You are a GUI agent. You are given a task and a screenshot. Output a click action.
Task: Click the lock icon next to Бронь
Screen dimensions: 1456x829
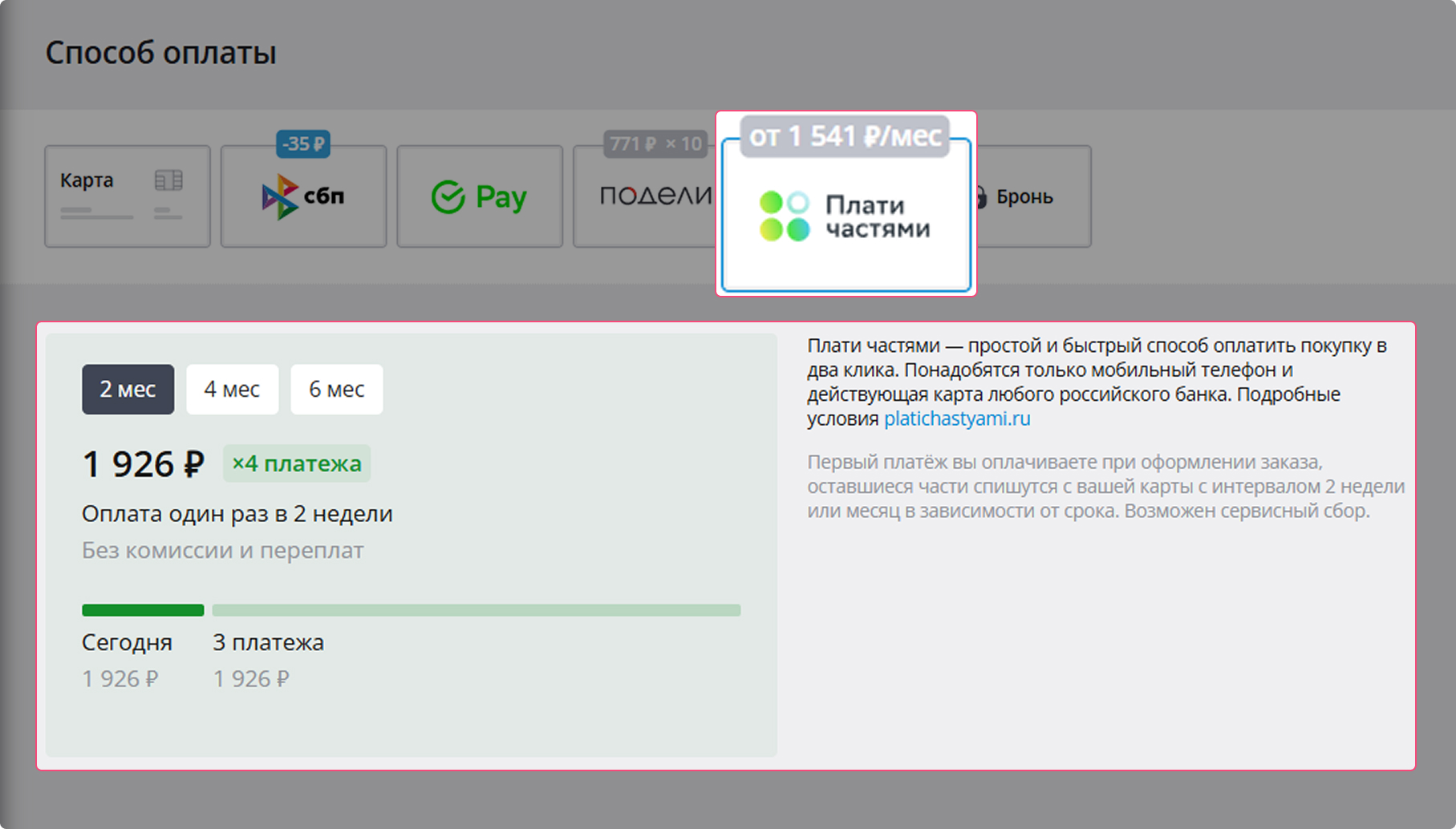click(x=980, y=196)
